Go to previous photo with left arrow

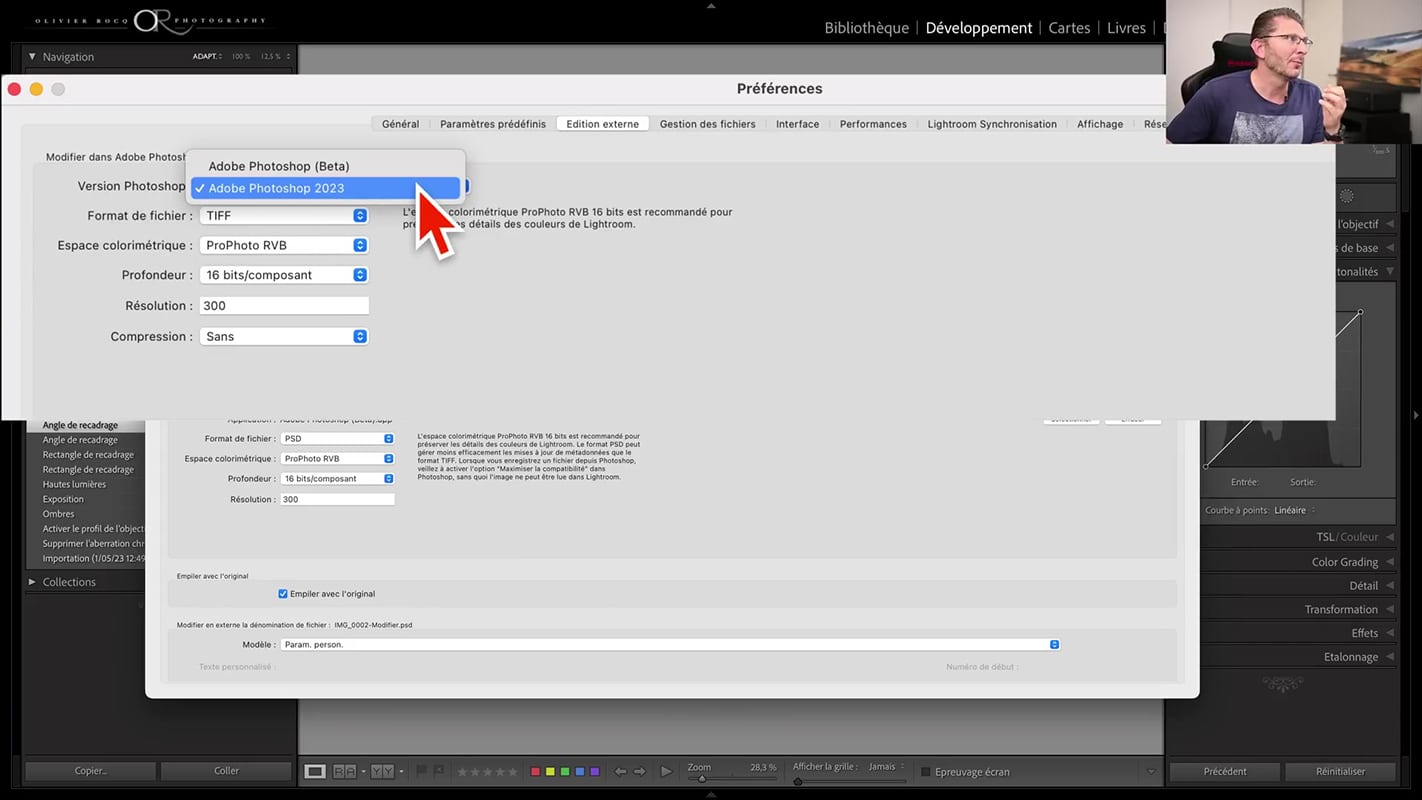620,772
